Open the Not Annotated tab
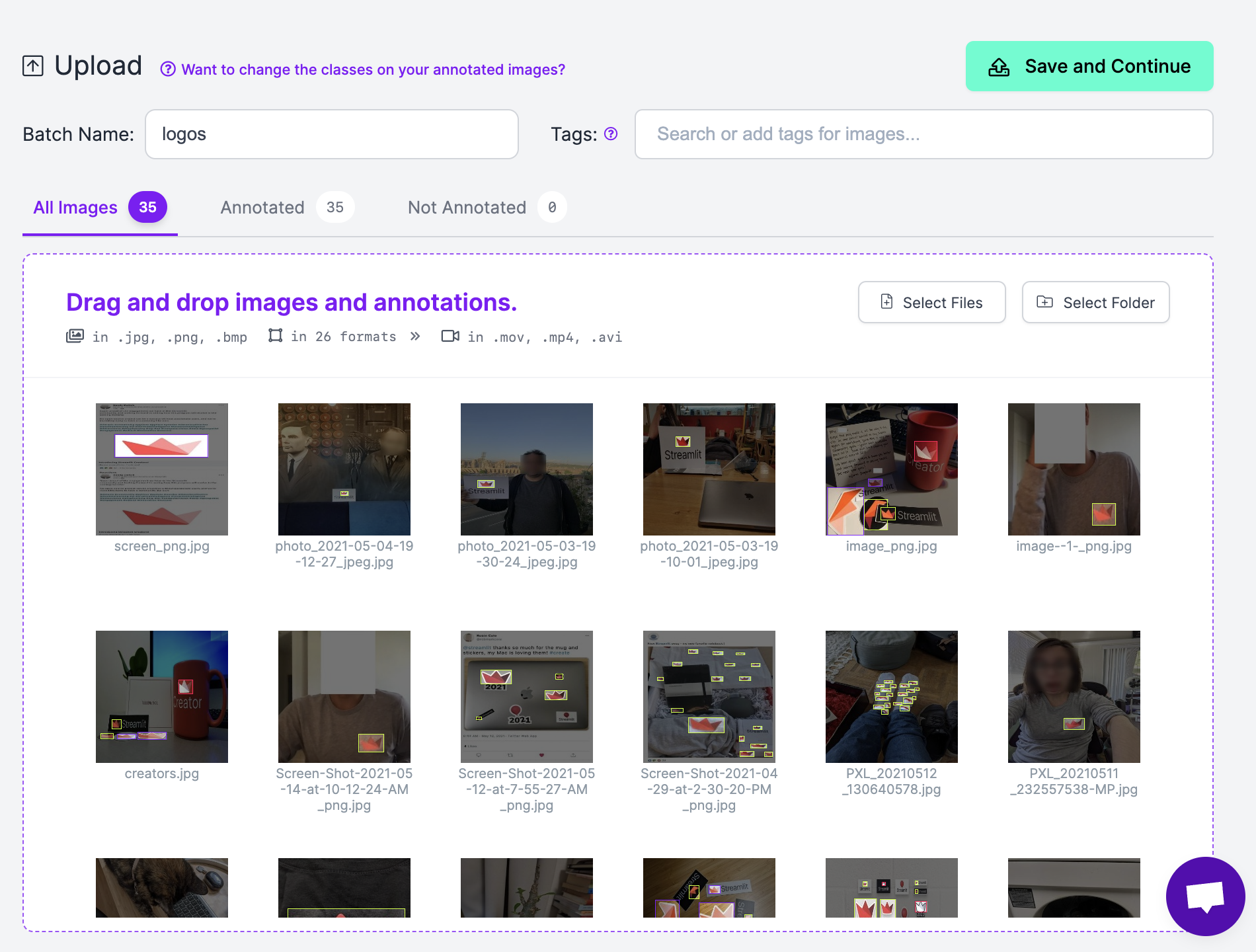The image size is (1256, 952). pos(467,207)
